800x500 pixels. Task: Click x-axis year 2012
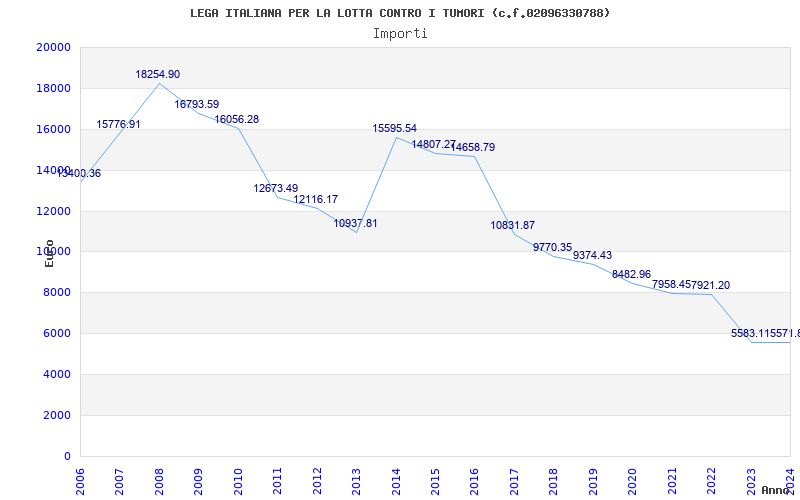(x=317, y=481)
